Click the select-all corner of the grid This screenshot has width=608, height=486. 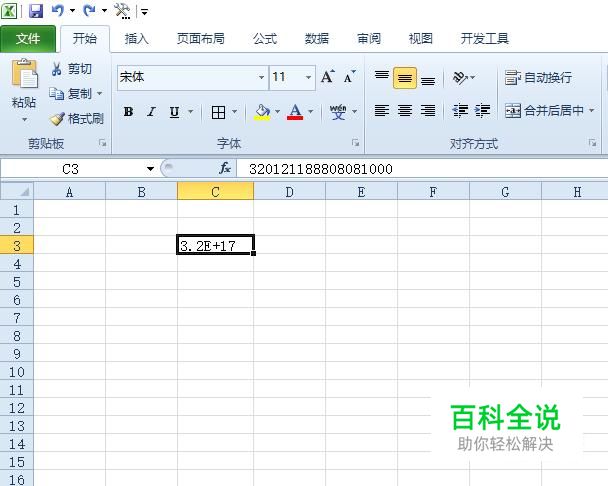tap(17, 191)
